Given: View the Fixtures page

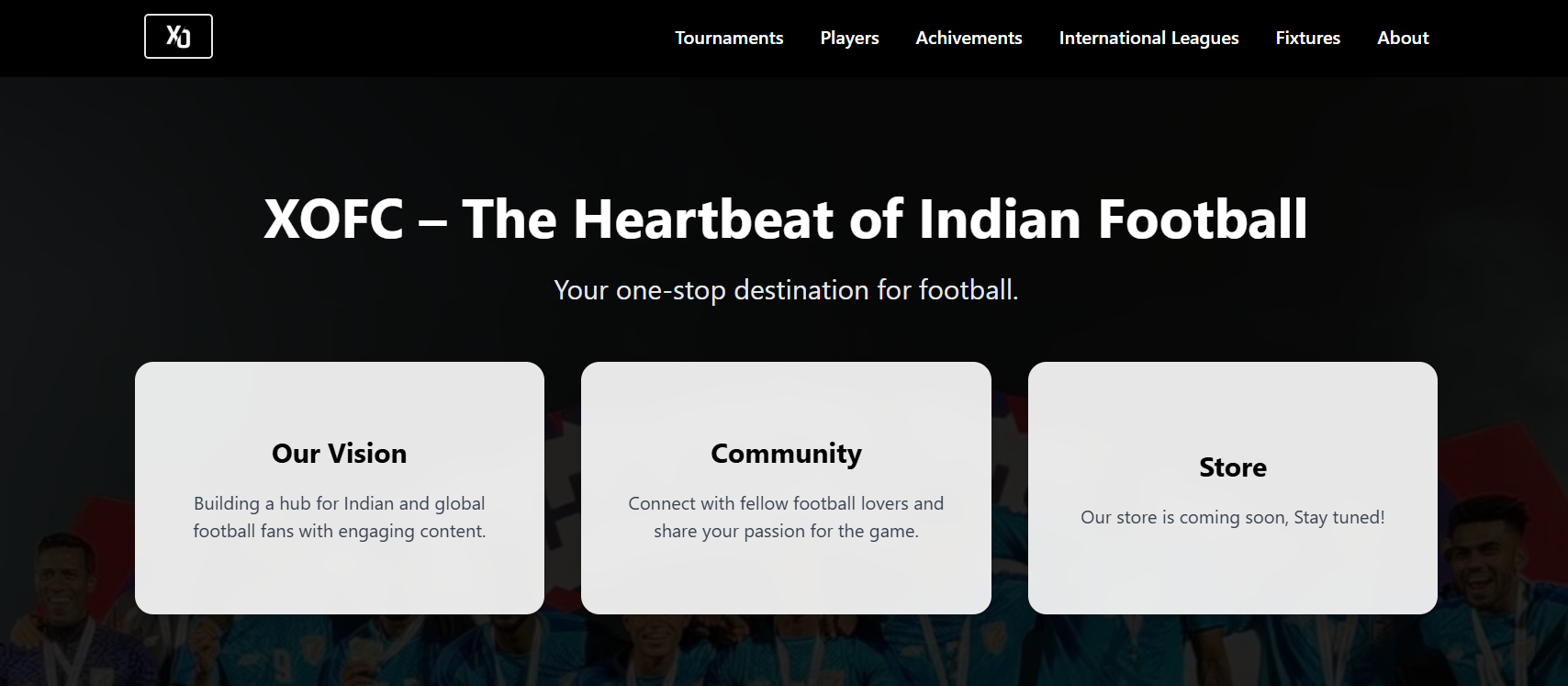Looking at the screenshot, I should pyautogui.click(x=1307, y=38).
